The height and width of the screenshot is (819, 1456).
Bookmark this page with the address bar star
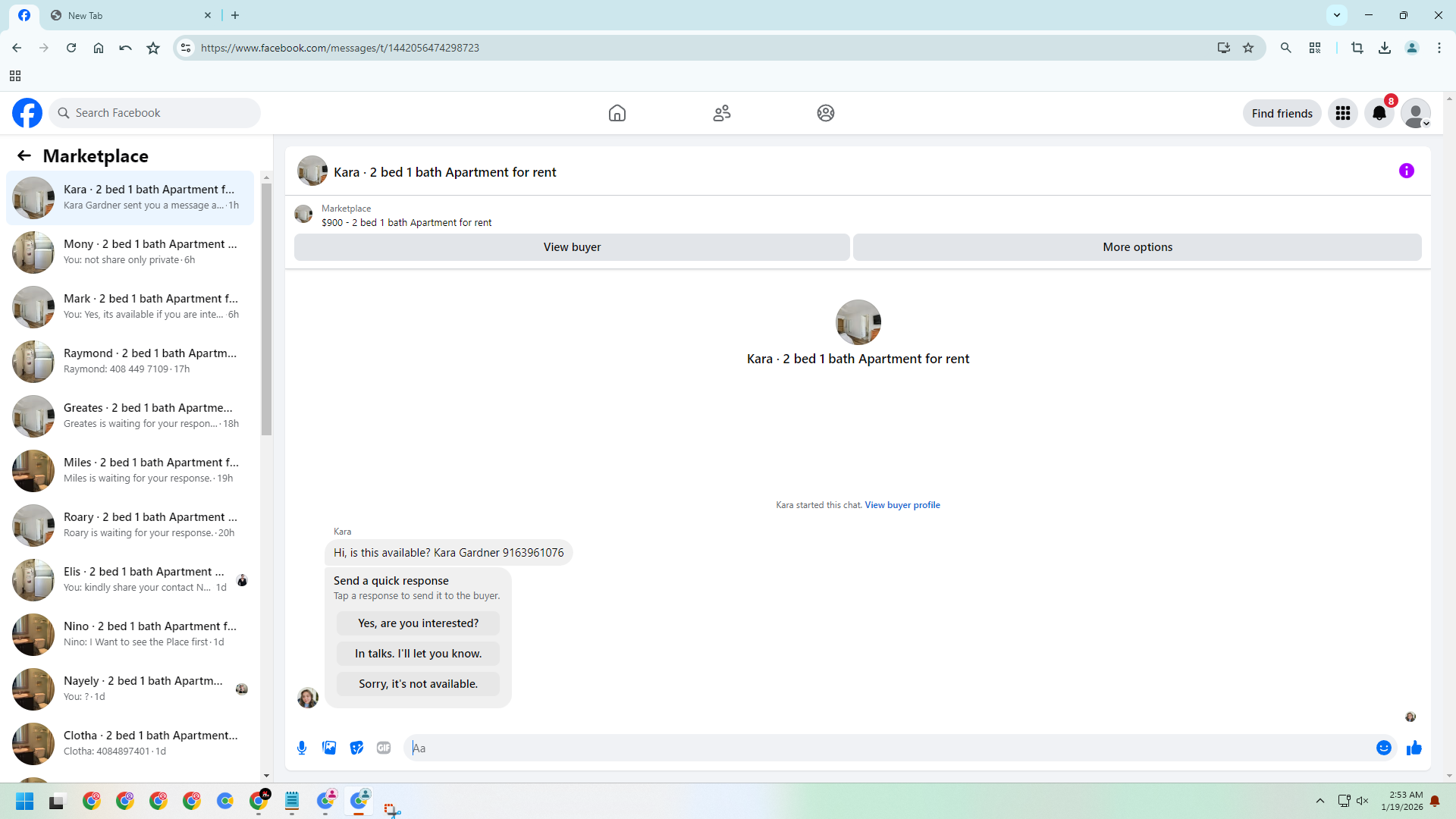[x=1248, y=48]
